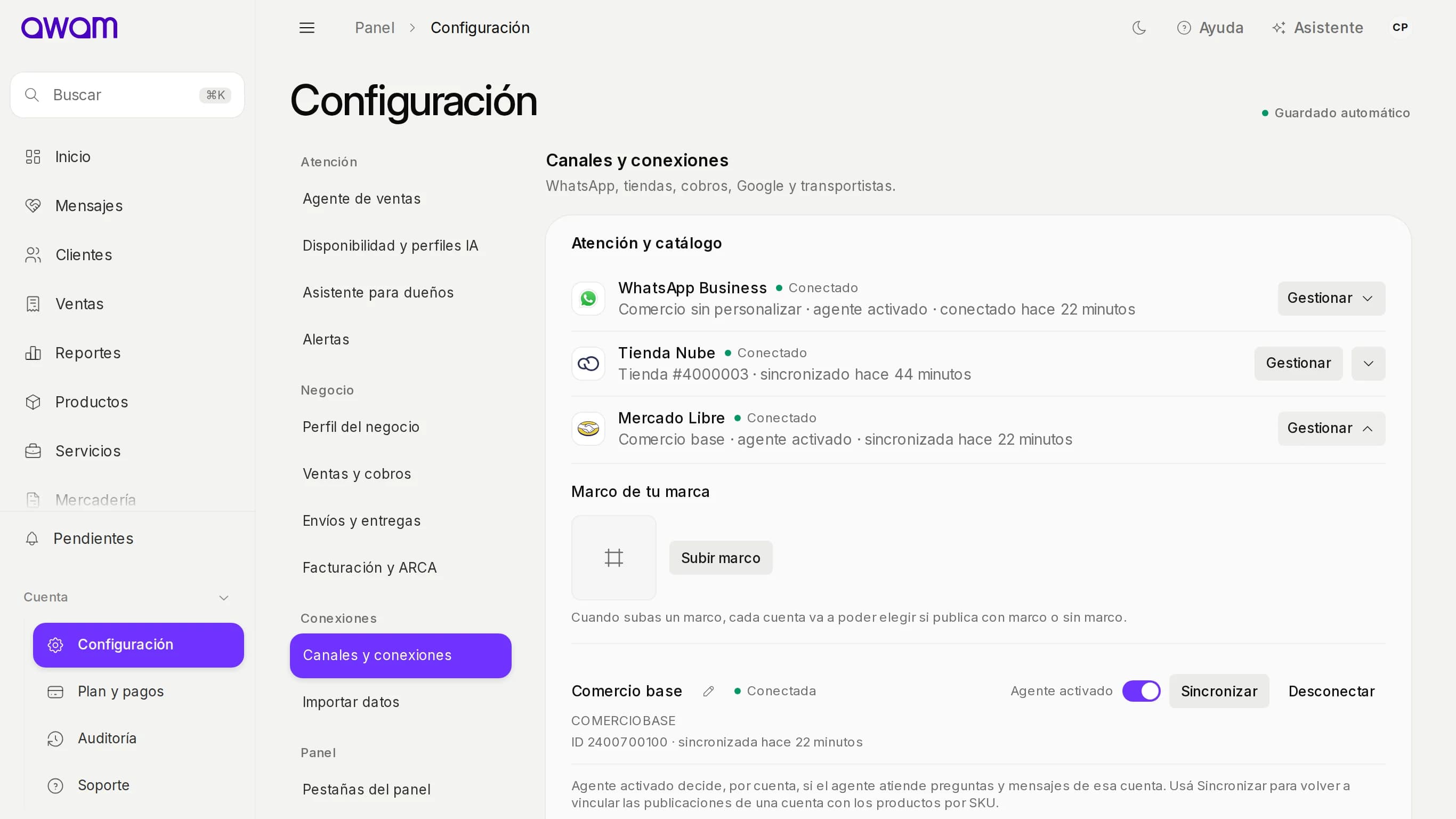Focus the Buscar search field

128,95
